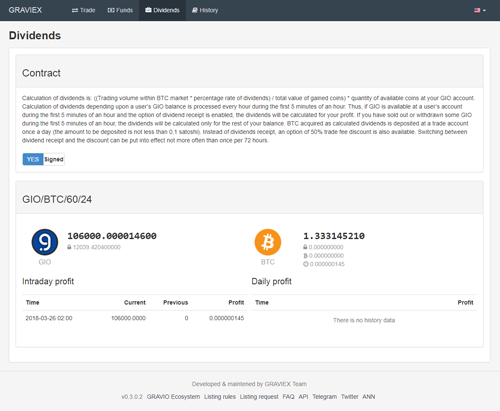Open the GRAVIEX home logo link
Viewport: 500px width, 411px height.
(x=25, y=10)
